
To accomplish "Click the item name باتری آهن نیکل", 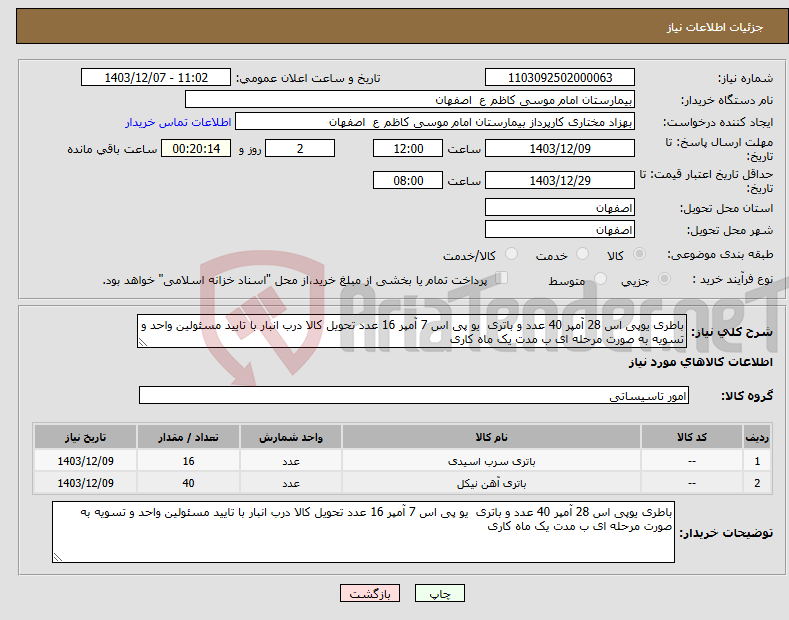I will click(491, 483).
